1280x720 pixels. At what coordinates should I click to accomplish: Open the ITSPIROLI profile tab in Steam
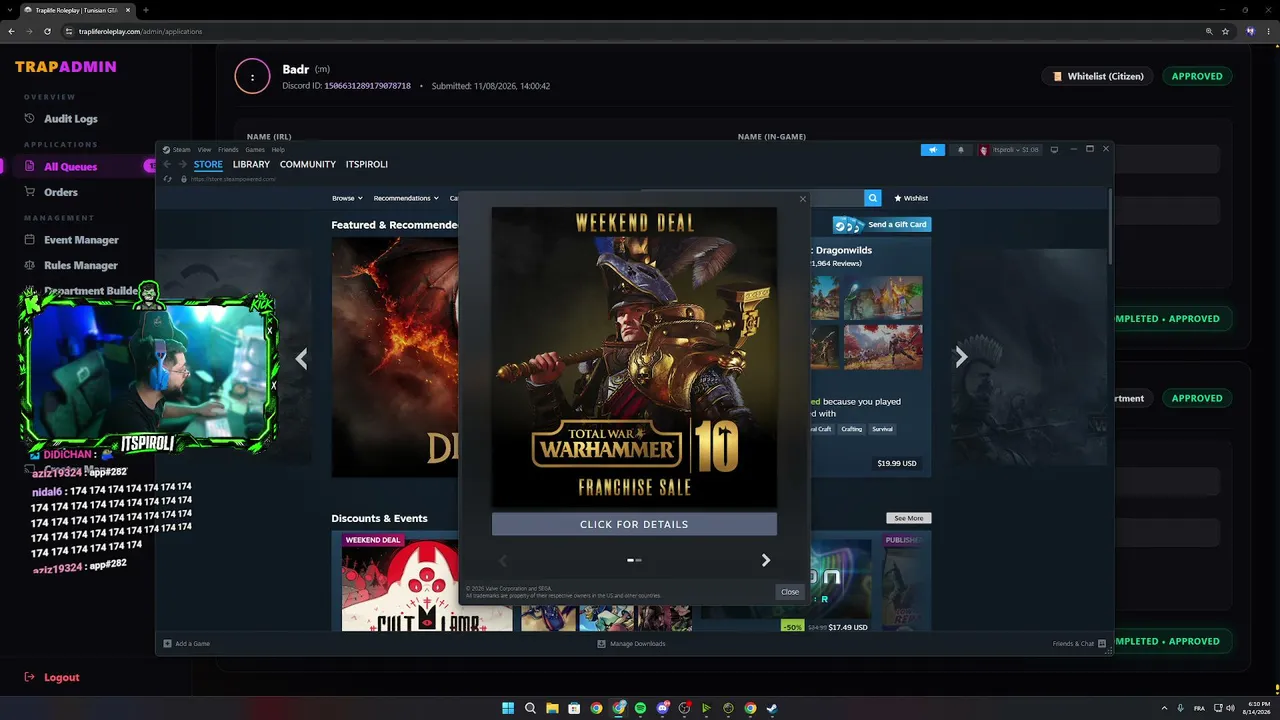[367, 165]
